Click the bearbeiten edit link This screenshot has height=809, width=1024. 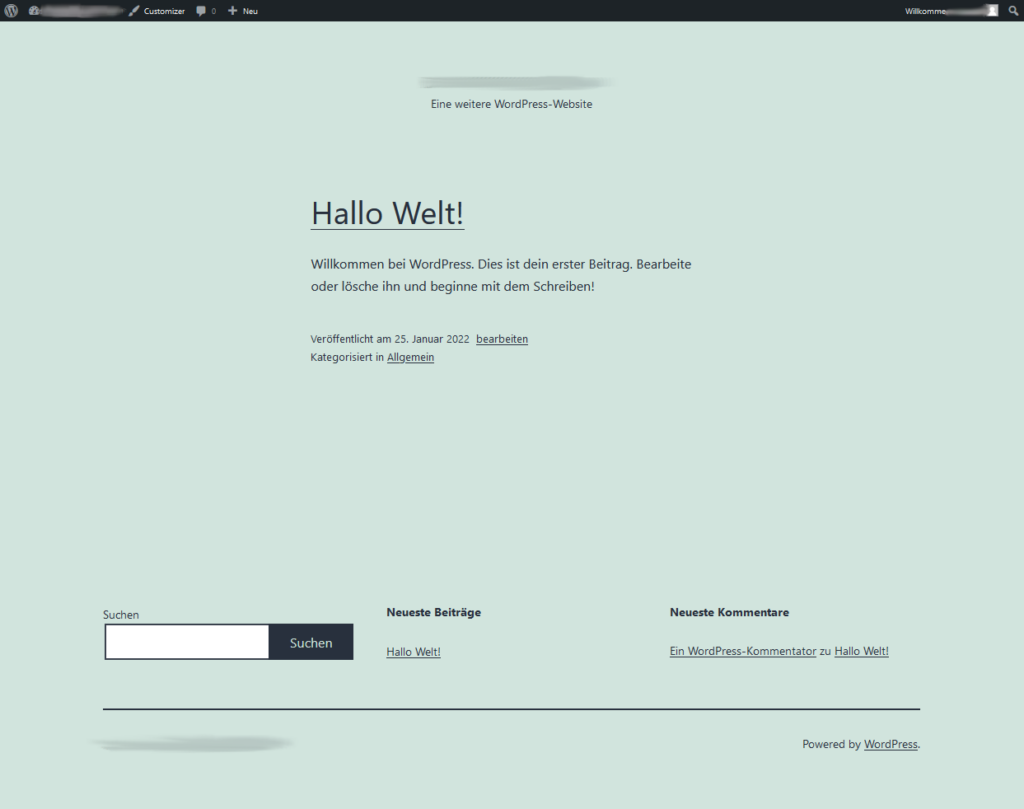pos(502,339)
